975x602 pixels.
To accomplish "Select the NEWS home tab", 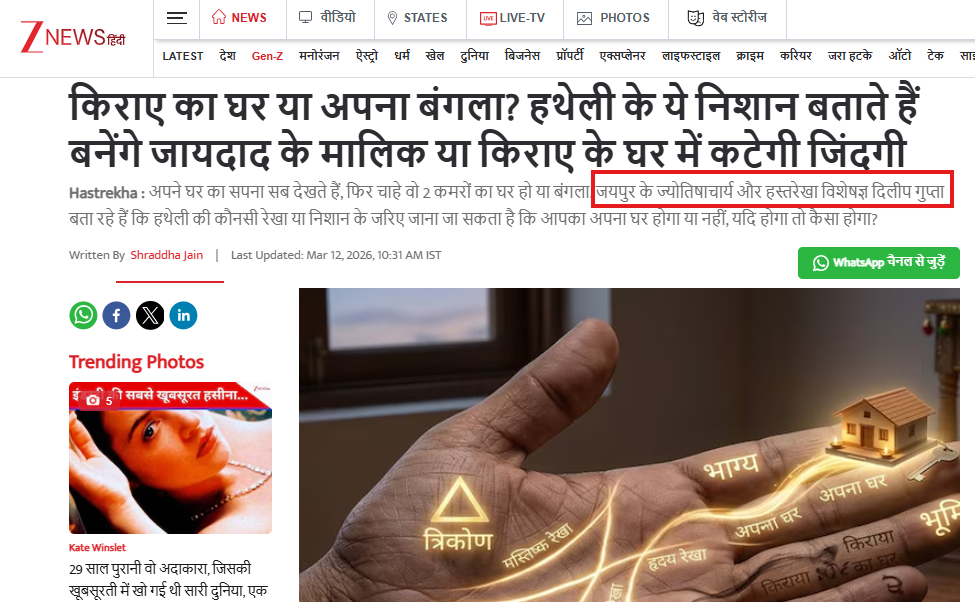I will [x=239, y=17].
